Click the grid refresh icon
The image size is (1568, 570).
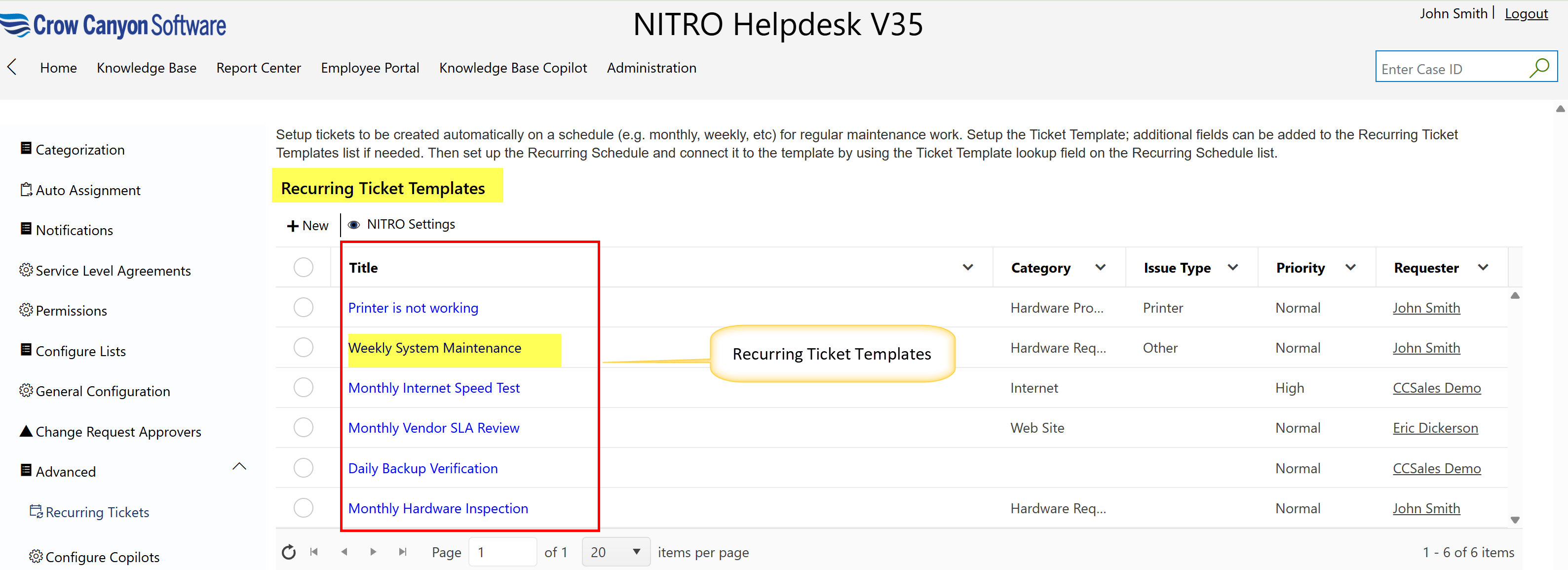(289, 552)
